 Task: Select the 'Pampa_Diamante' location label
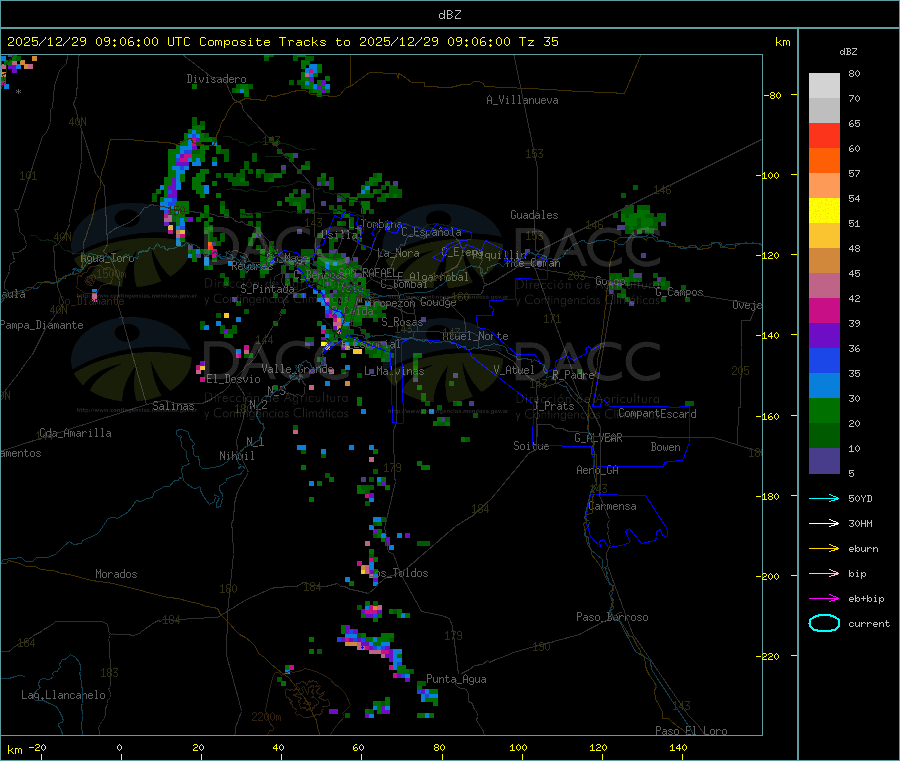pos(42,325)
